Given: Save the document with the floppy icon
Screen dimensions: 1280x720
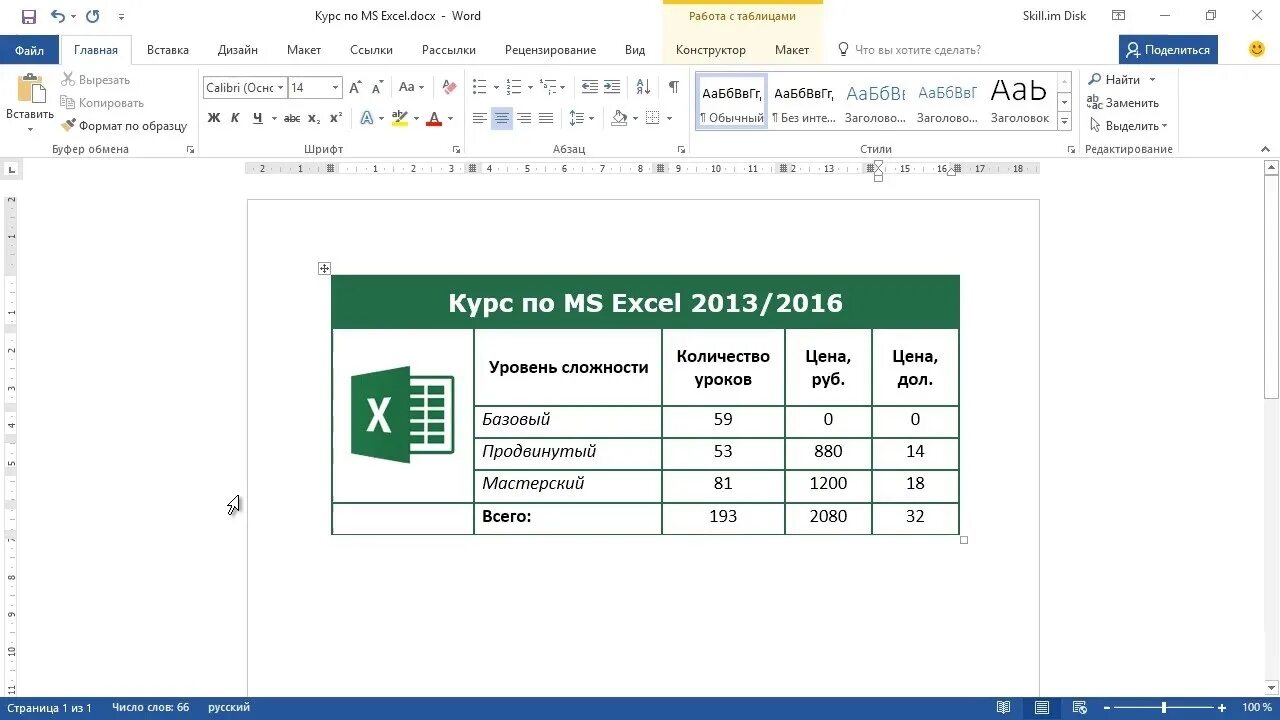Looking at the screenshot, I should pyautogui.click(x=29, y=16).
